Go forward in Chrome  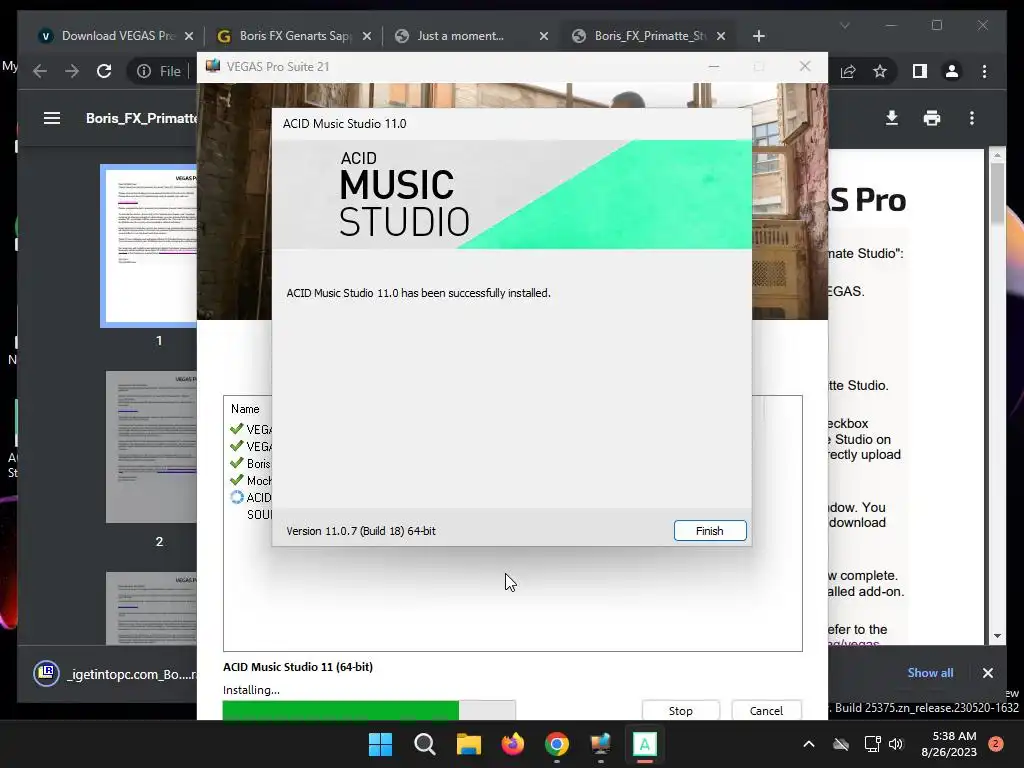[x=72, y=71]
